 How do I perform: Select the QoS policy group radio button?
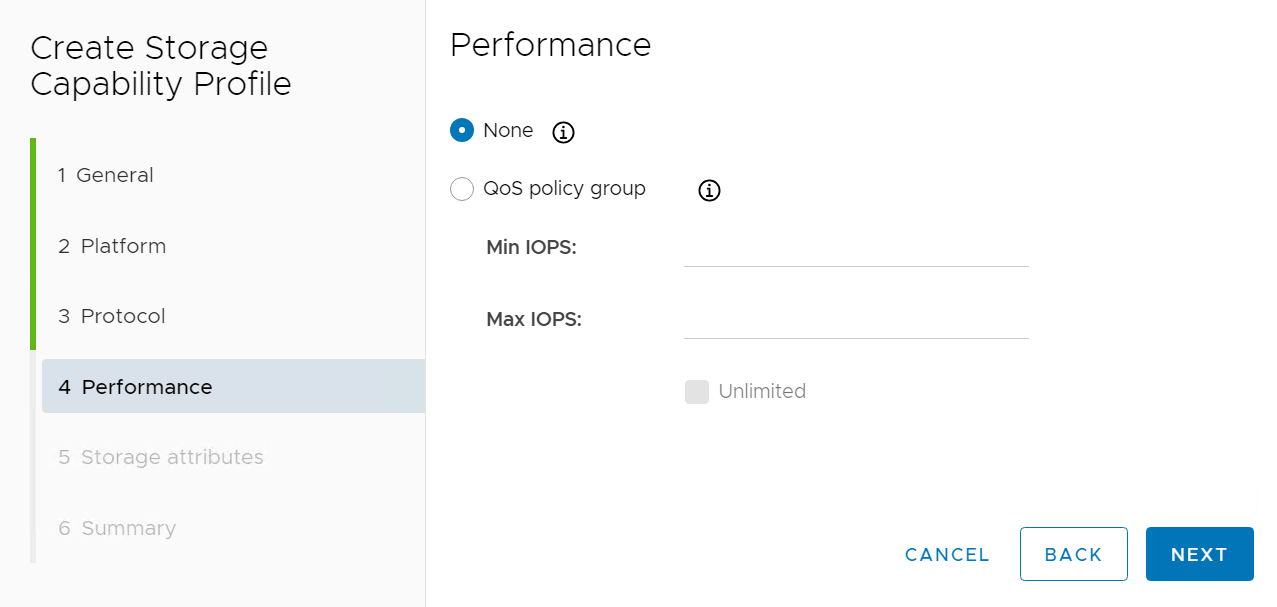tap(462, 189)
